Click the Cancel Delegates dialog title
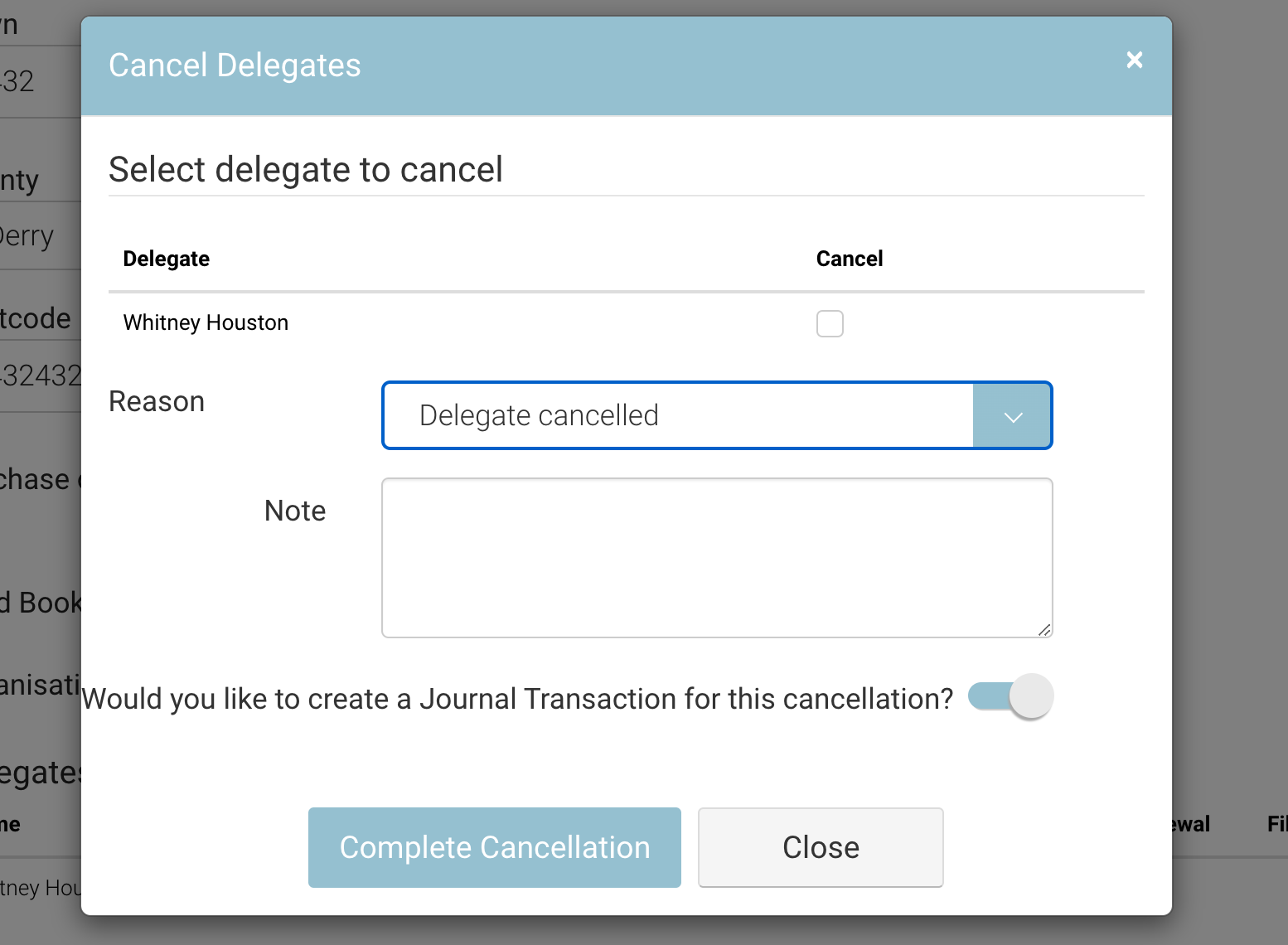Viewport: 1288px width, 945px height. tap(235, 65)
